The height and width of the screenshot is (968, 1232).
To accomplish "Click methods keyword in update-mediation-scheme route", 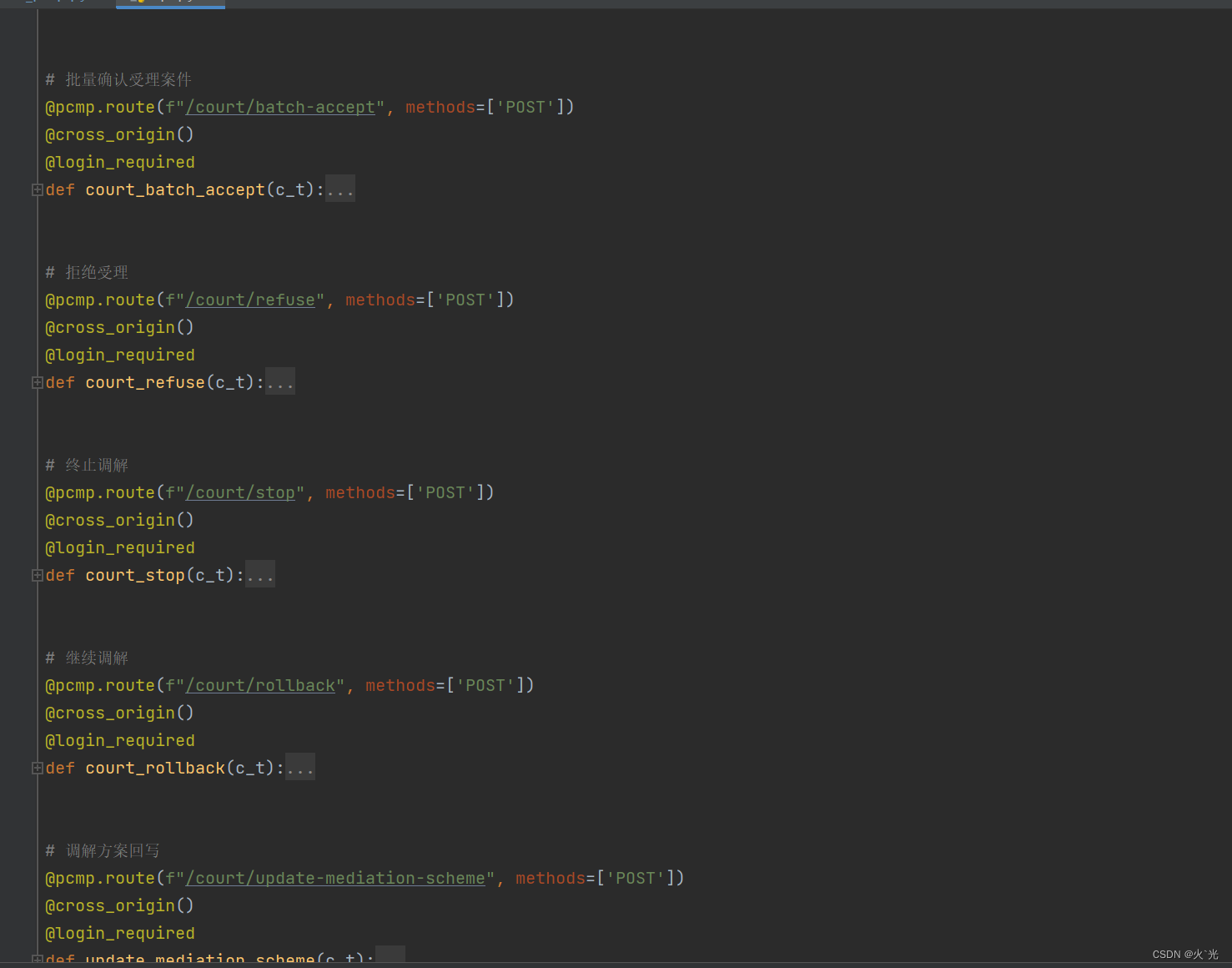I will click(551, 878).
